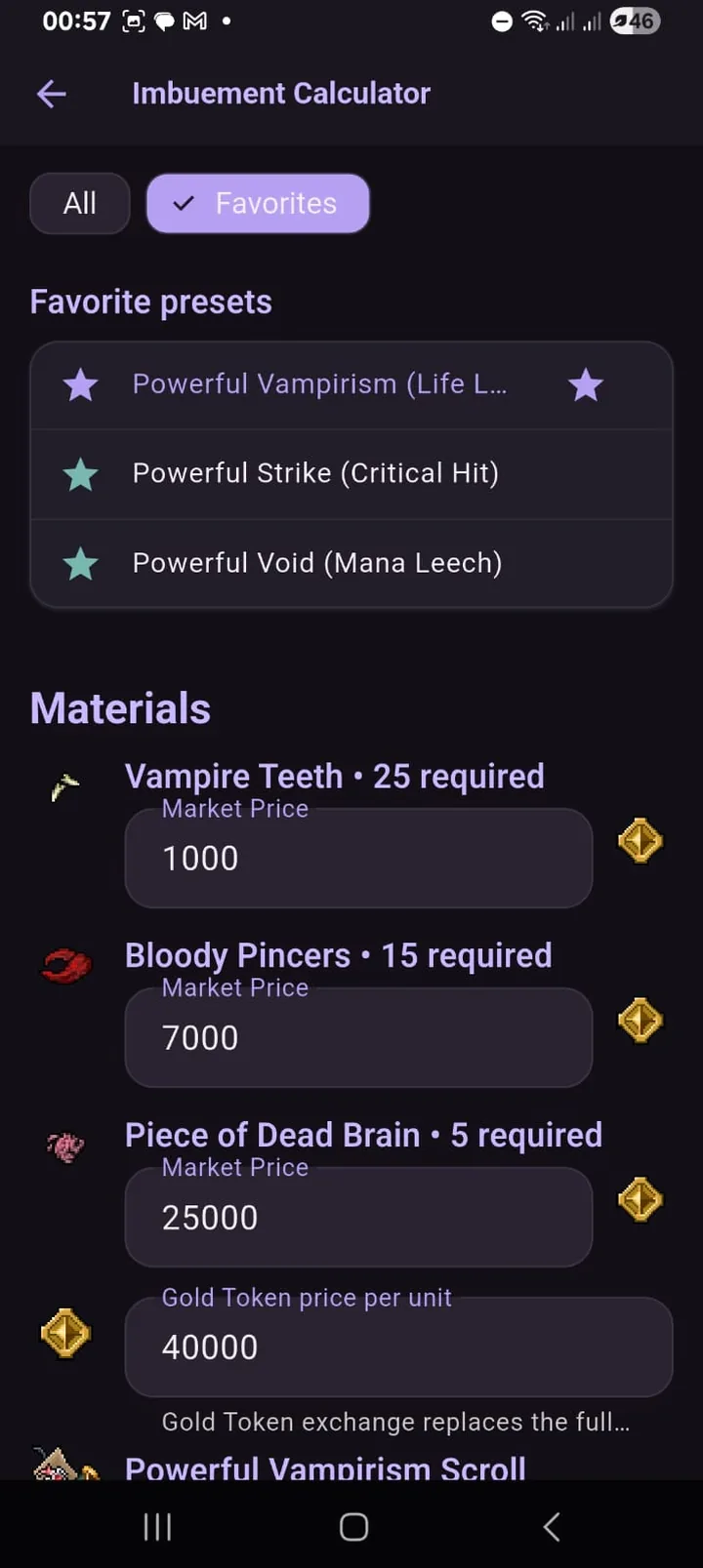
Task: Tap gold token icon beside Vampire Teeth
Action: pyautogui.click(x=641, y=841)
